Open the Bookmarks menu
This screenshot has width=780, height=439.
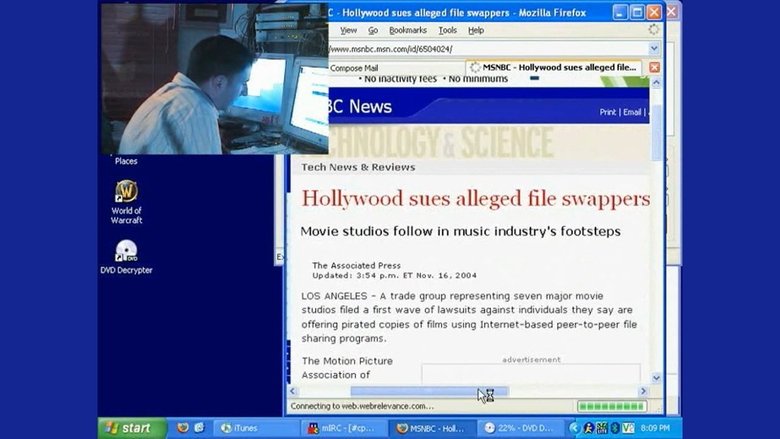(408, 30)
